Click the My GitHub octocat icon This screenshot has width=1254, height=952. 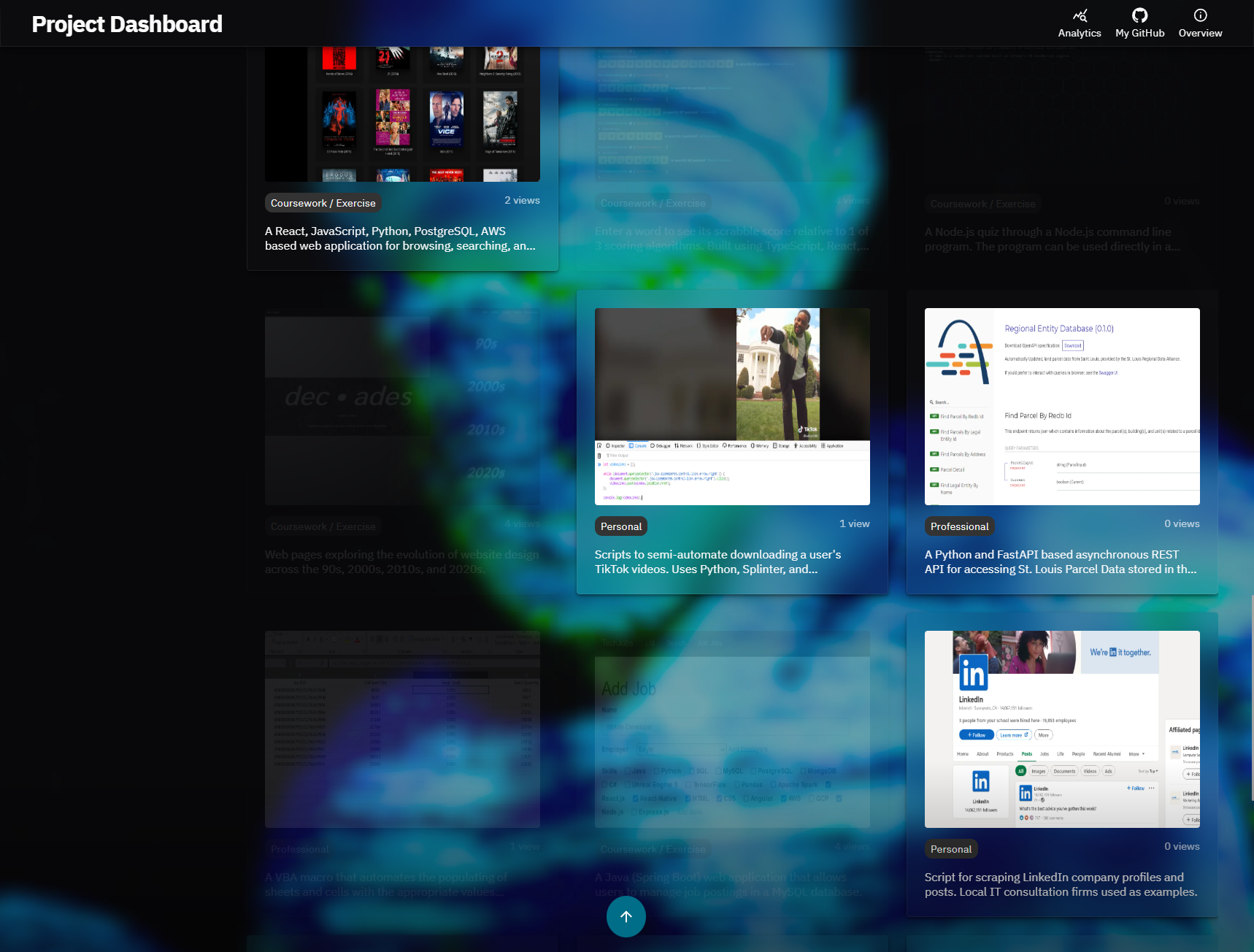click(x=1139, y=15)
